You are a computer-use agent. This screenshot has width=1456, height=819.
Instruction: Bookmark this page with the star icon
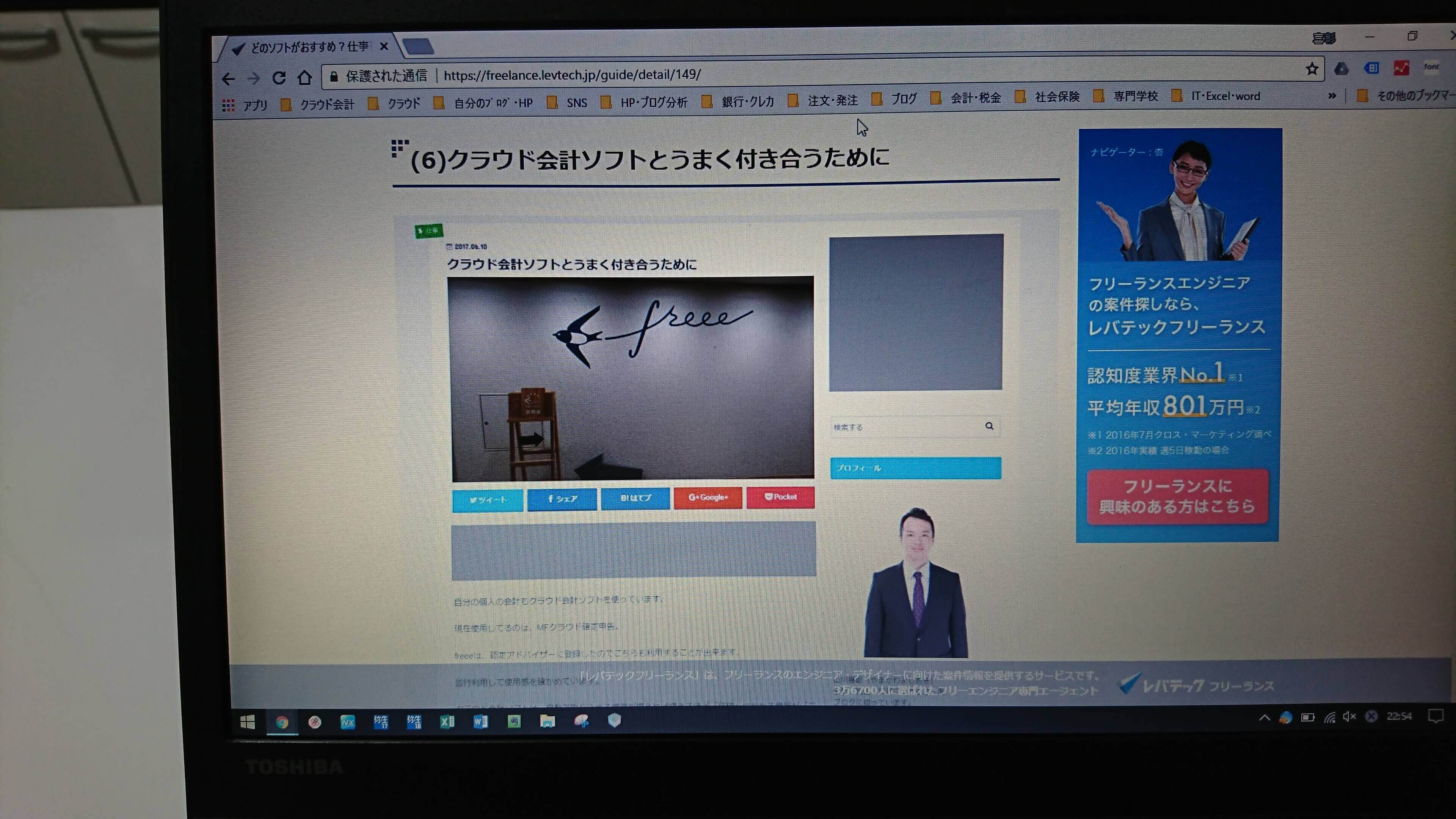click(x=1312, y=68)
